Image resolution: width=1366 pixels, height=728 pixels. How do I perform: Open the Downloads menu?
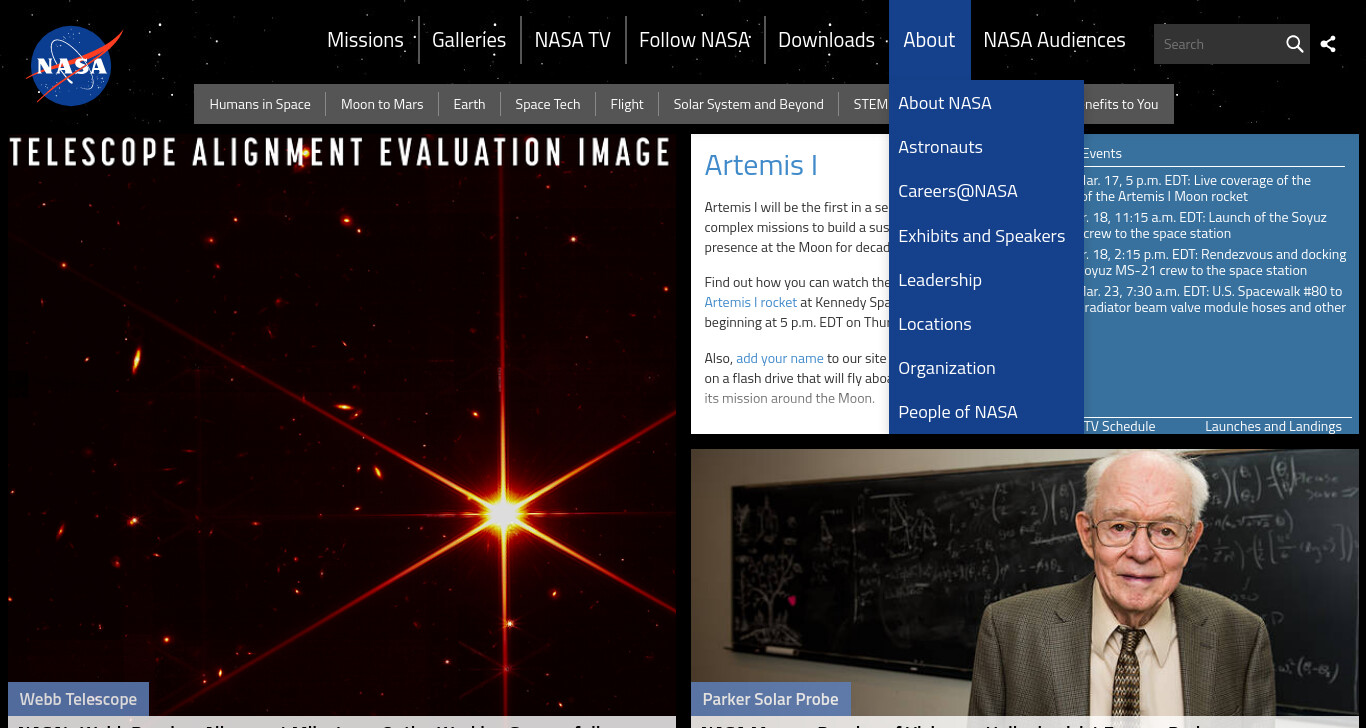coord(826,40)
